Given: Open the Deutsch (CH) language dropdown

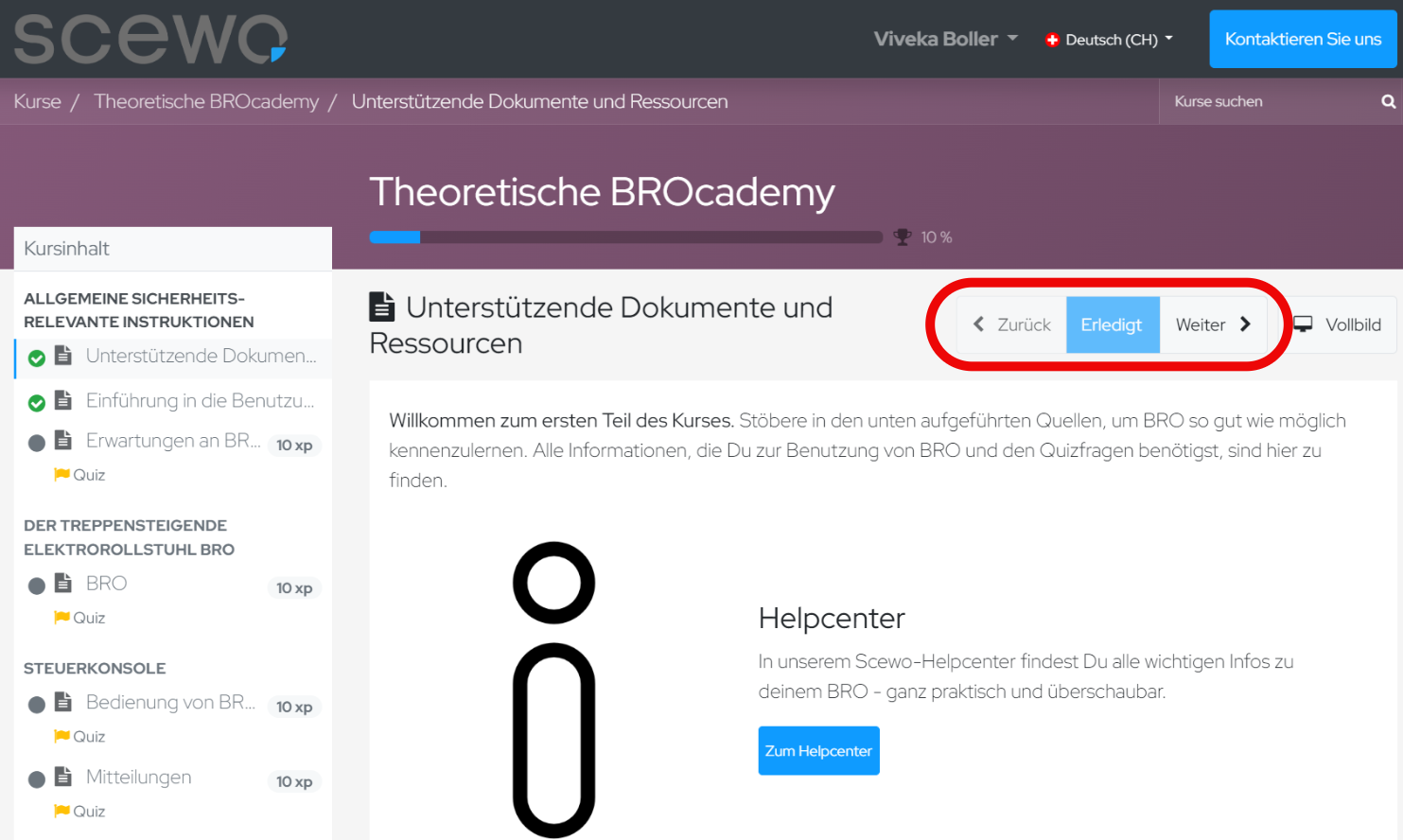Looking at the screenshot, I should click(1109, 40).
